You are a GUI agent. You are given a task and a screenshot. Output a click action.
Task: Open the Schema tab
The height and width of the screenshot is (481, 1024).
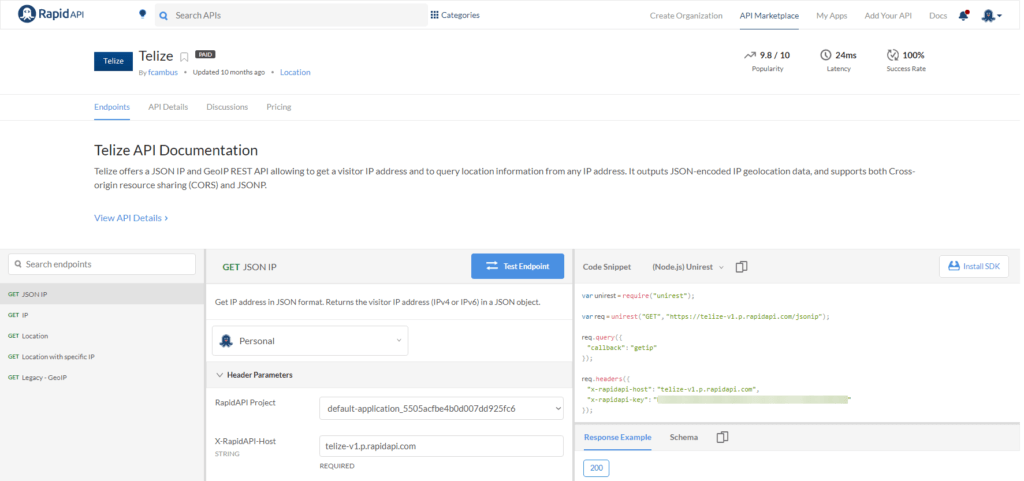pos(684,437)
